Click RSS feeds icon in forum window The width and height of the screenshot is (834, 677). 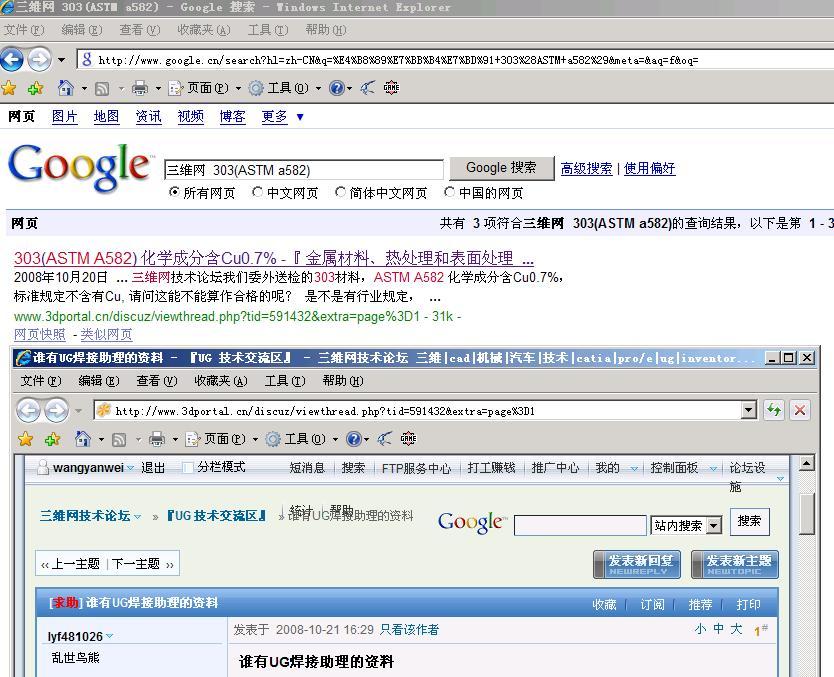pyautogui.click(x=119, y=439)
